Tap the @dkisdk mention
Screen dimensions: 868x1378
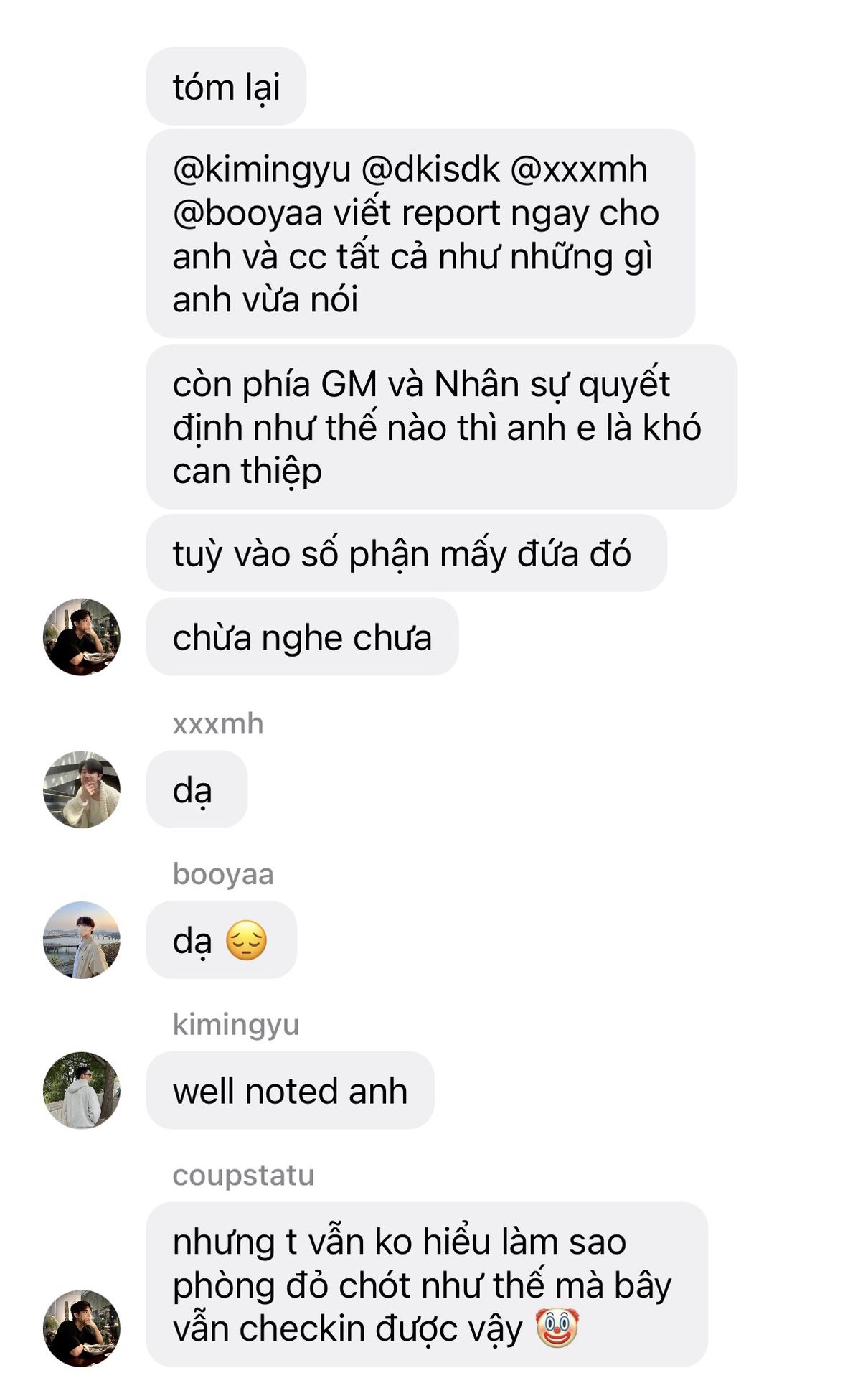(430, 170)
